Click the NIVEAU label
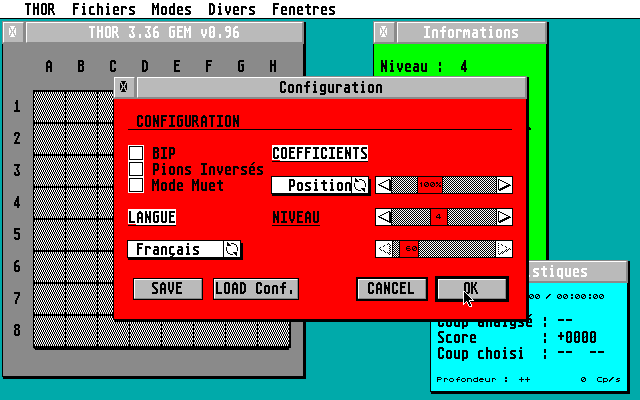This screenshot has height=400, width=640. pyautogui.click(x=296, y=217)
